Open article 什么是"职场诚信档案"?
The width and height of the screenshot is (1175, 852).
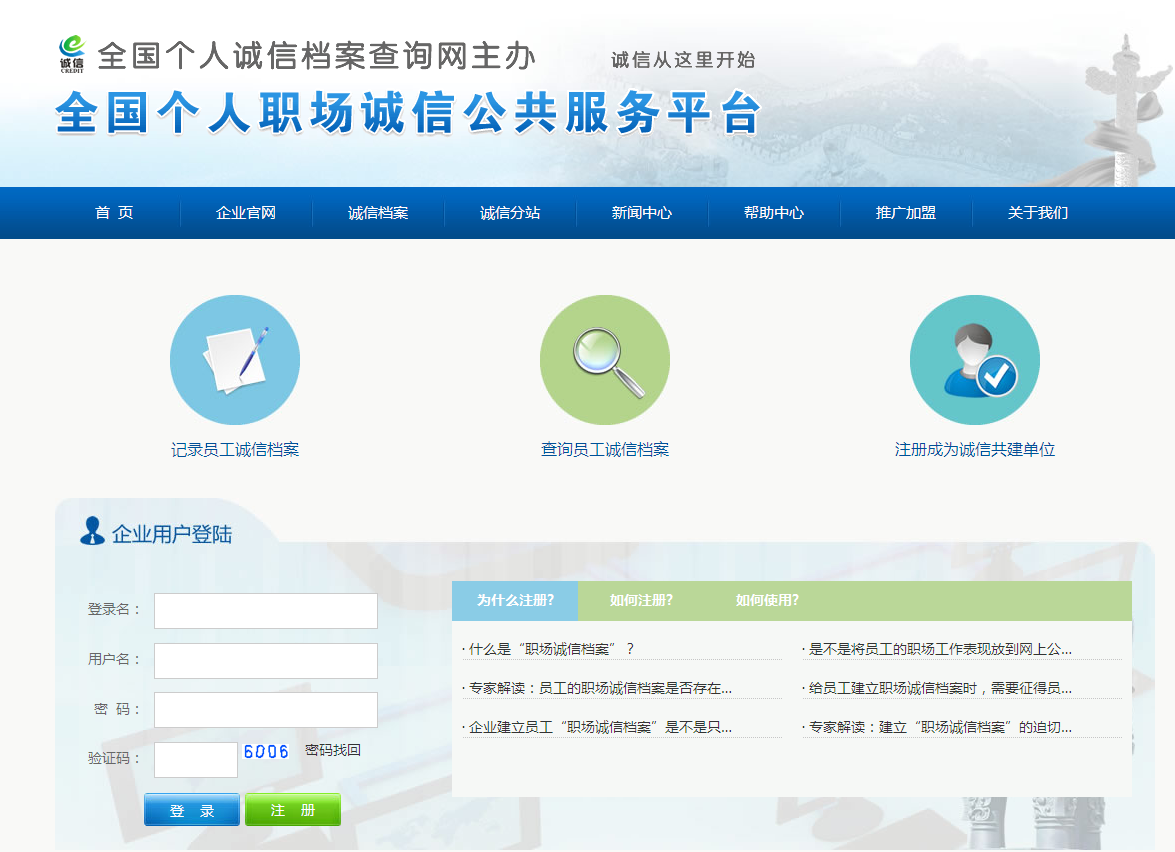coord(551,649)
